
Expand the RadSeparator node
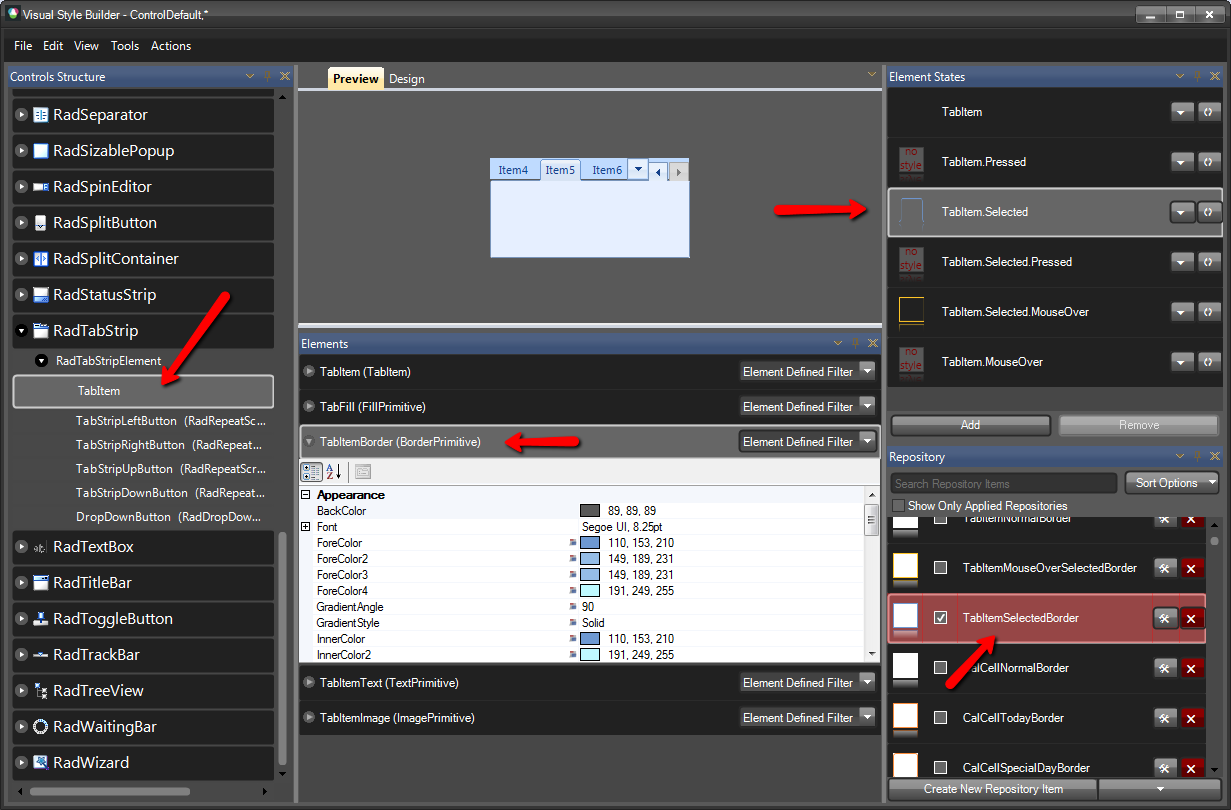(x=22, y=115)
